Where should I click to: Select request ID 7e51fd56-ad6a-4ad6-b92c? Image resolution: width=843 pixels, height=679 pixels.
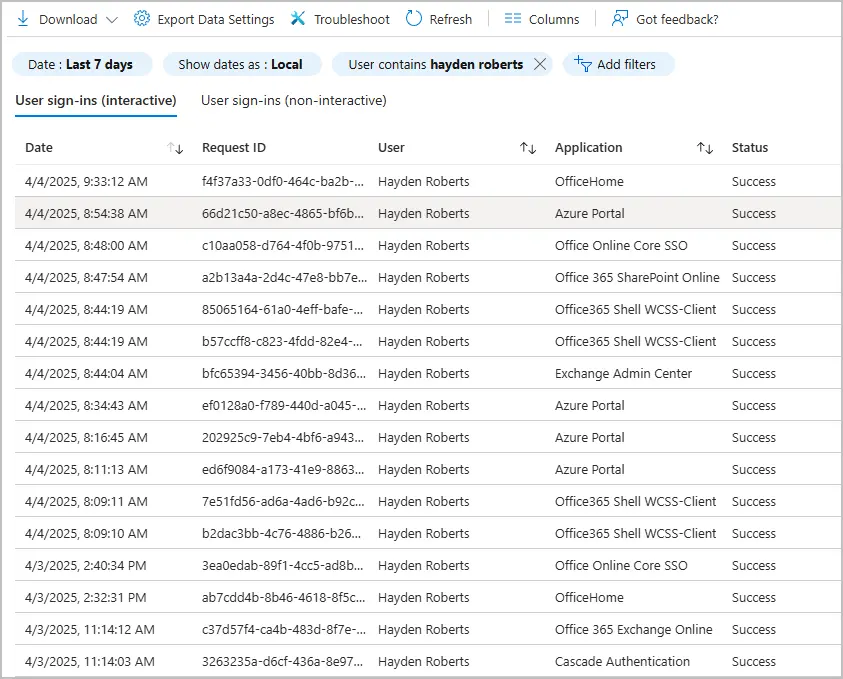point(283,502)
